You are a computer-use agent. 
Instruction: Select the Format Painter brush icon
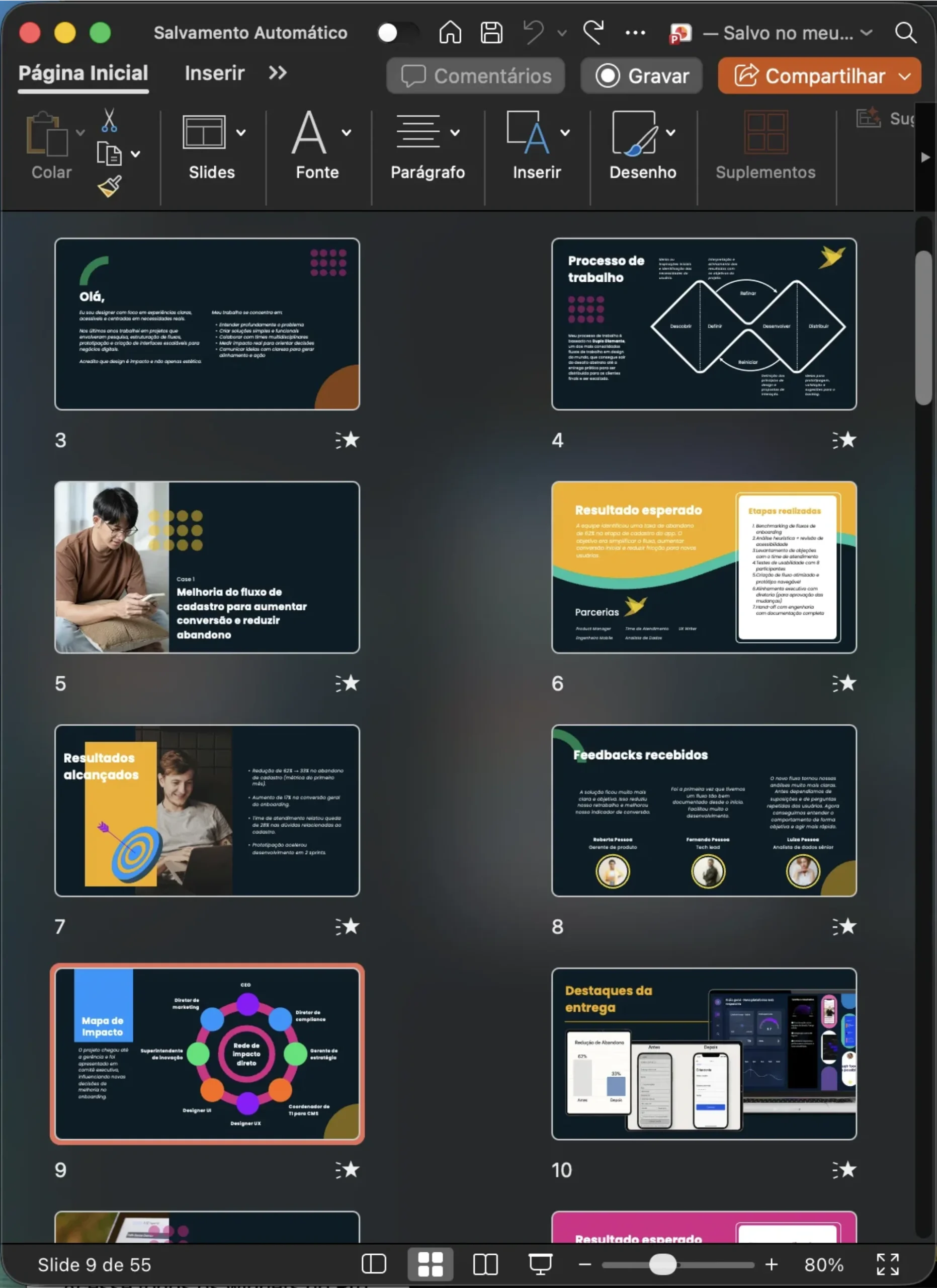click(x=109, y=186)
